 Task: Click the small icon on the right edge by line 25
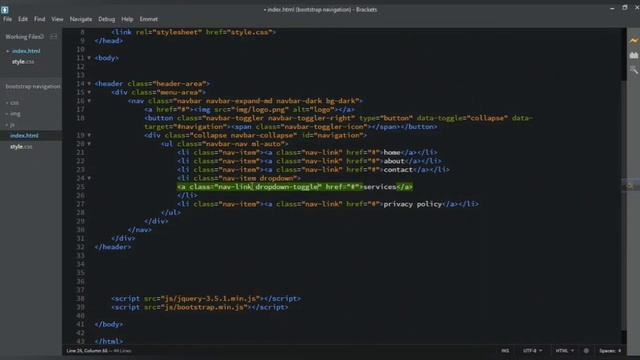click(x=630, y=186)
